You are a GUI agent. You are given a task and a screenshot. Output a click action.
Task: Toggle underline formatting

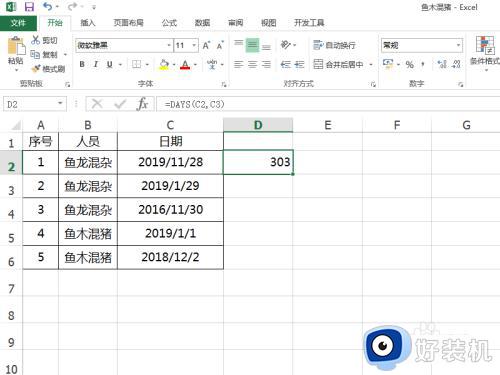click(109, 64)
